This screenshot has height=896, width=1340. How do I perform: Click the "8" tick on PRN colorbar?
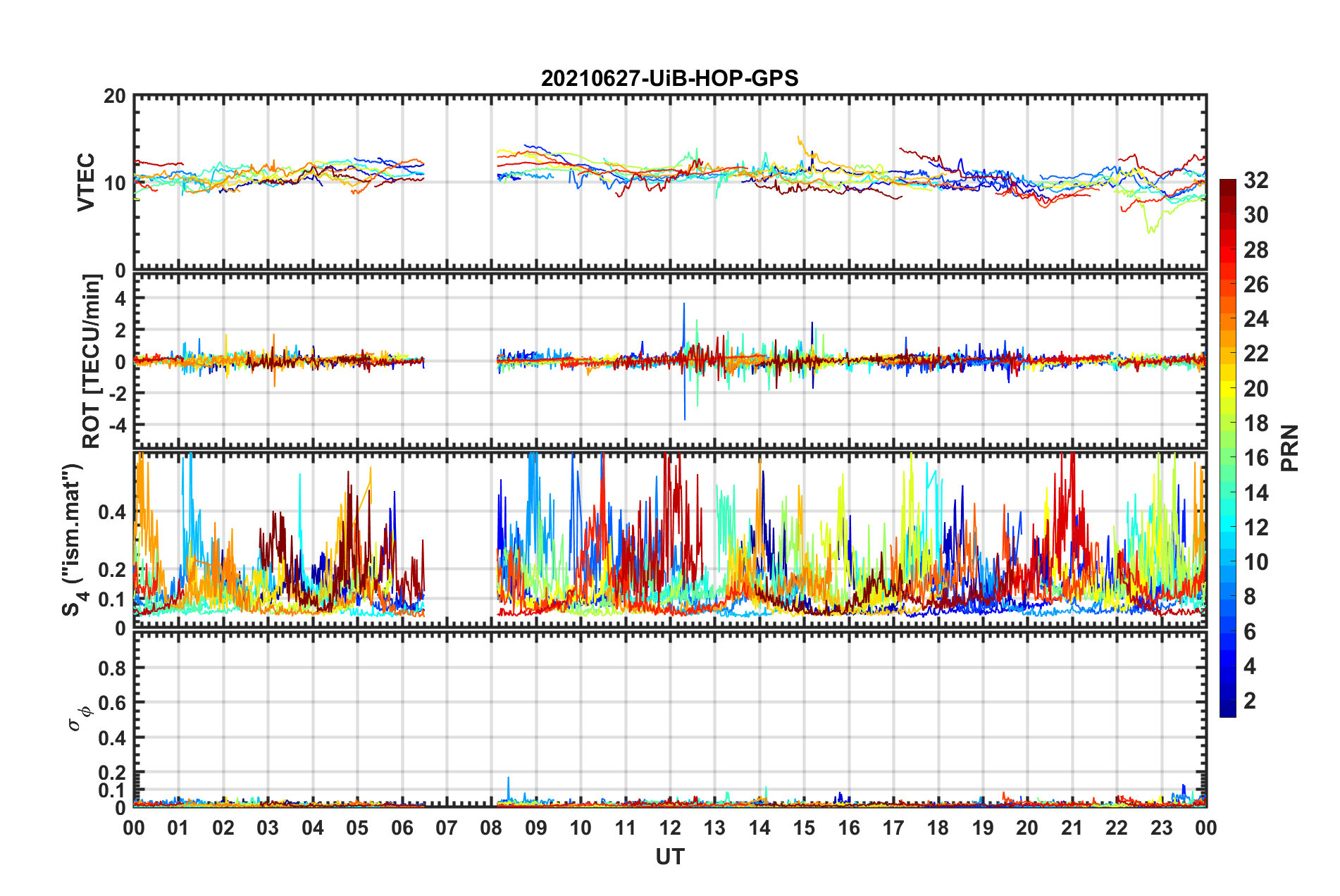tap(1250, 597)
